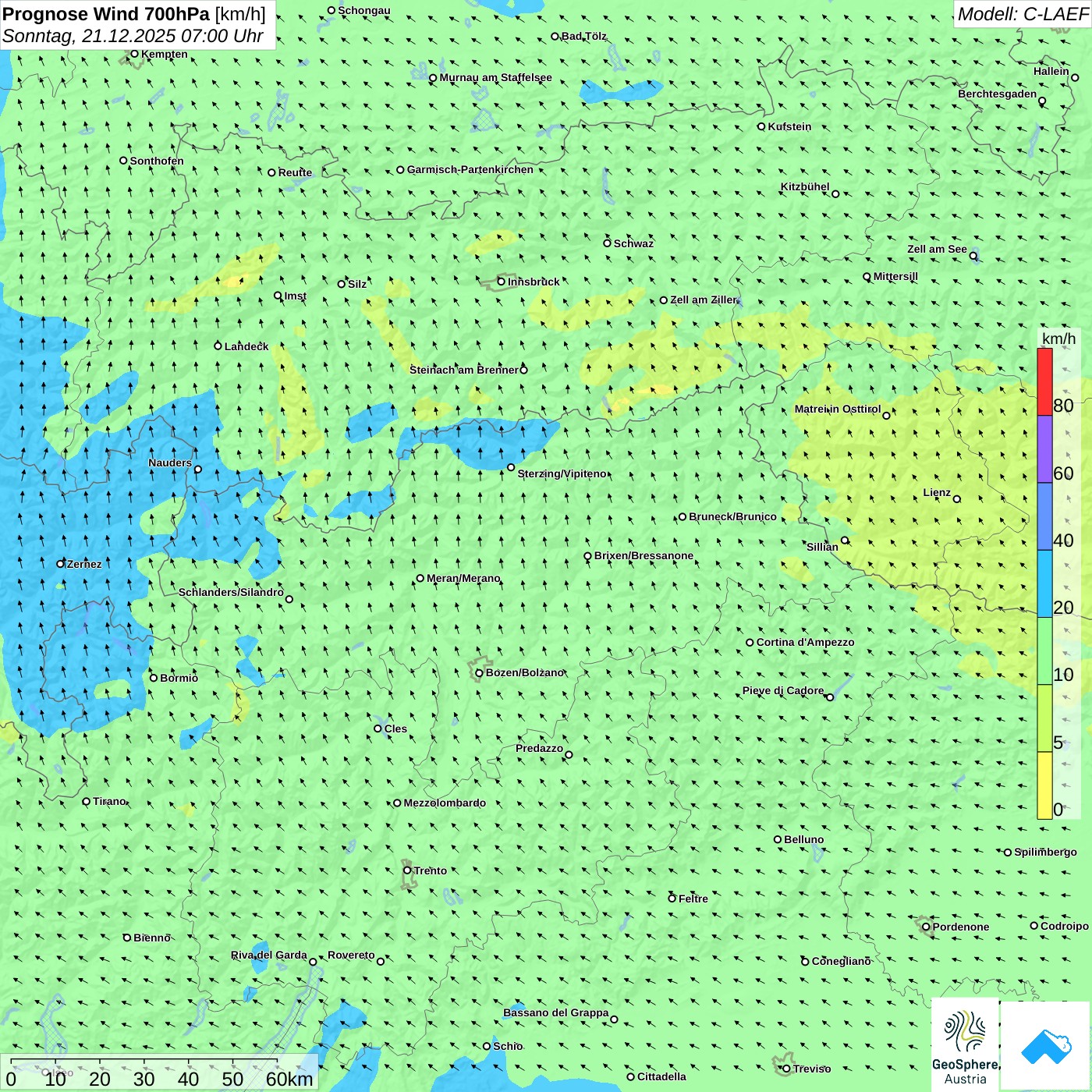This screenshot has width=1092, height=1092.
Task: Select the yellow 0 km/h legend color
Action: coord(1044,785)
